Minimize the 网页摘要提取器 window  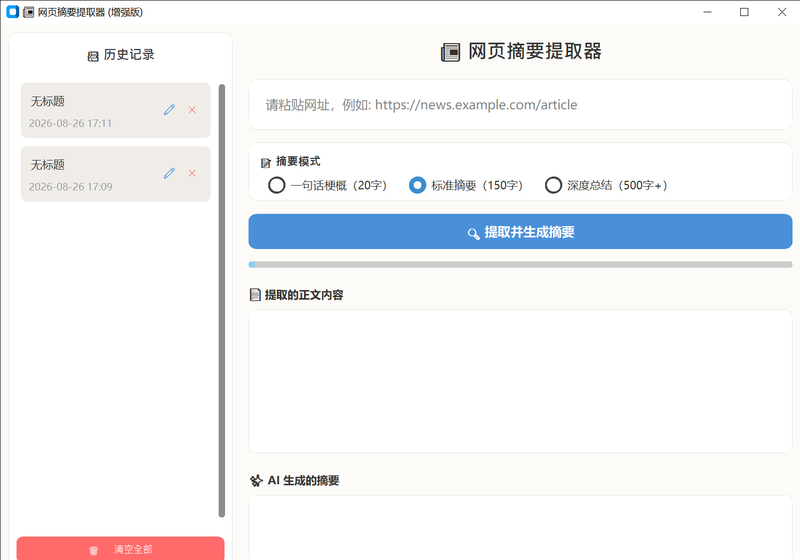[x=707, y=12]
